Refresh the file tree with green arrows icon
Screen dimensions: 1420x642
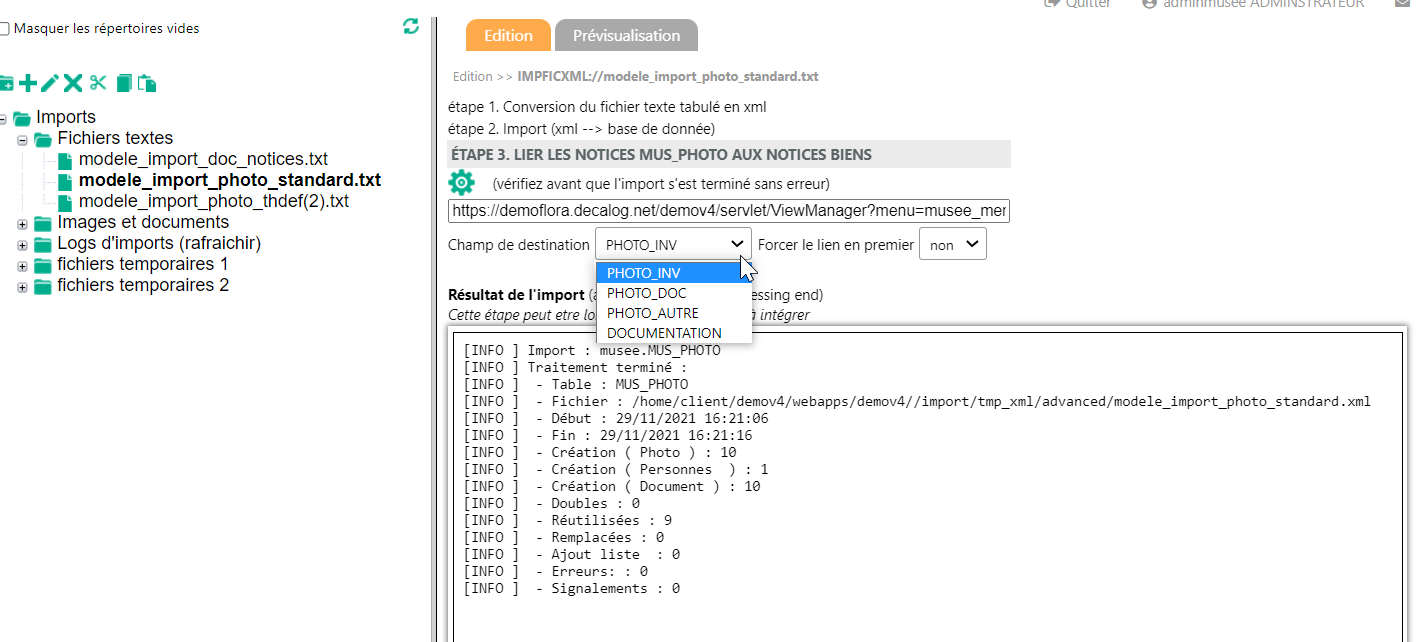point(411,27)
